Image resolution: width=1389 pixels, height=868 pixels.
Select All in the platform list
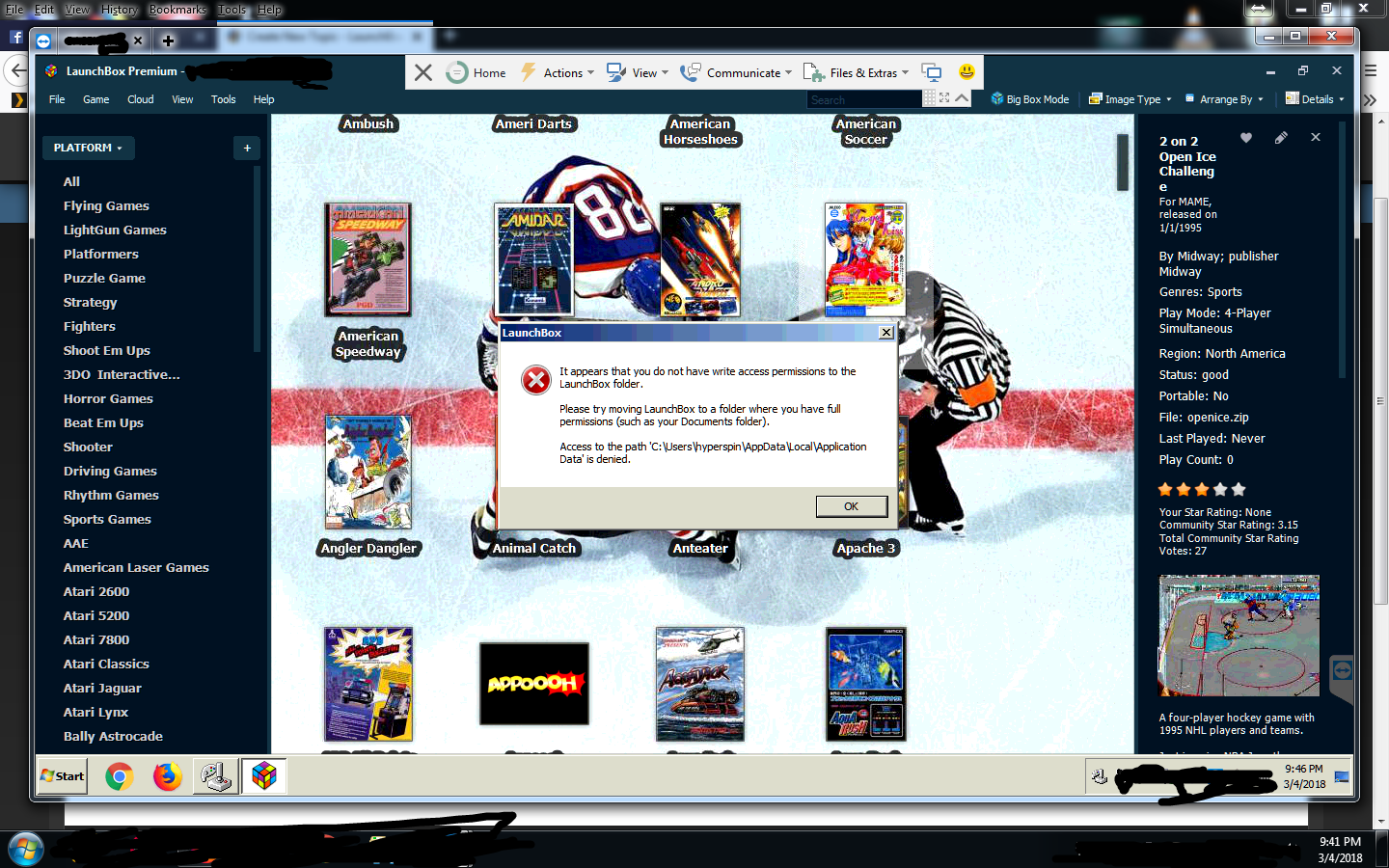click(x=71, y=181)
